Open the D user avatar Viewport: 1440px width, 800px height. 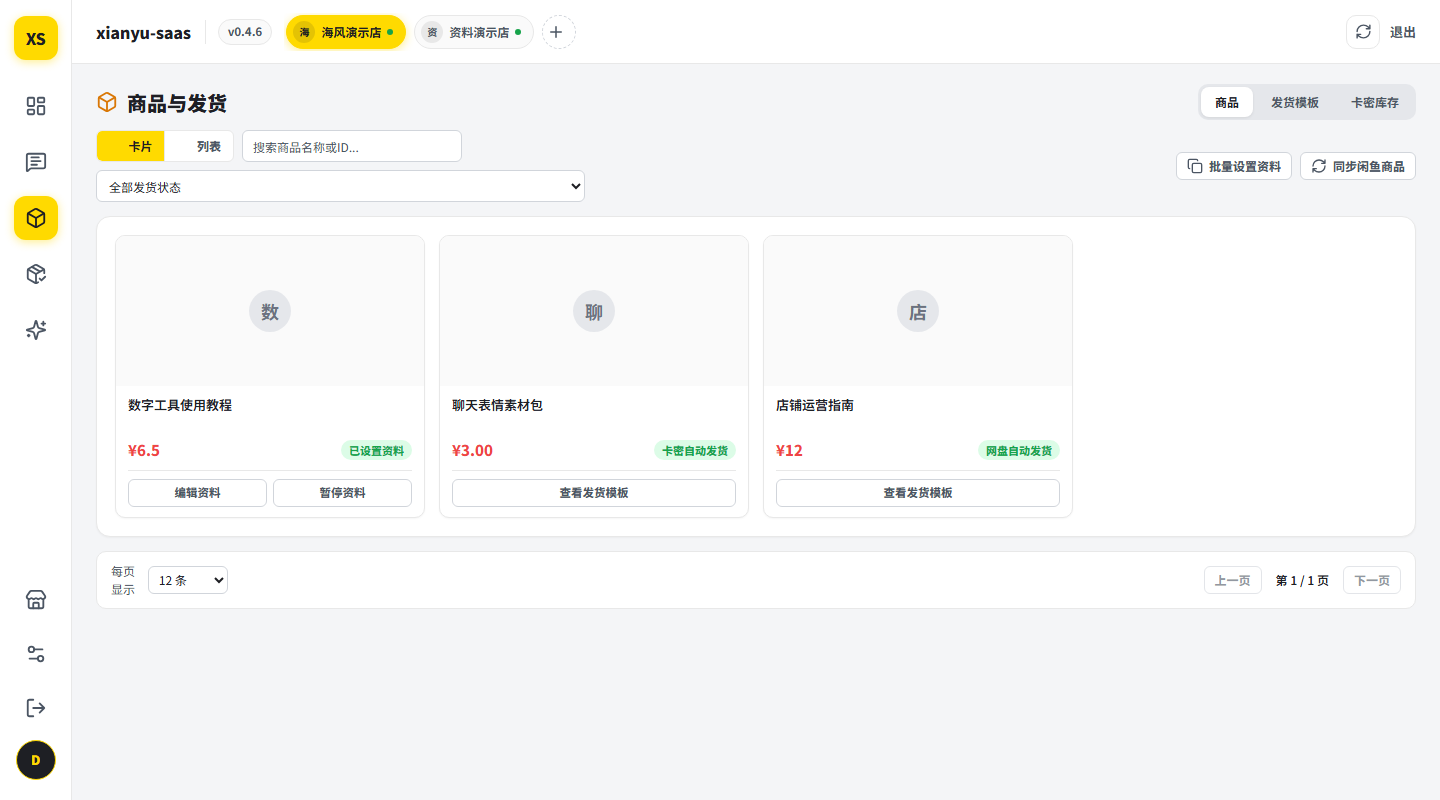tap(36, 760)
